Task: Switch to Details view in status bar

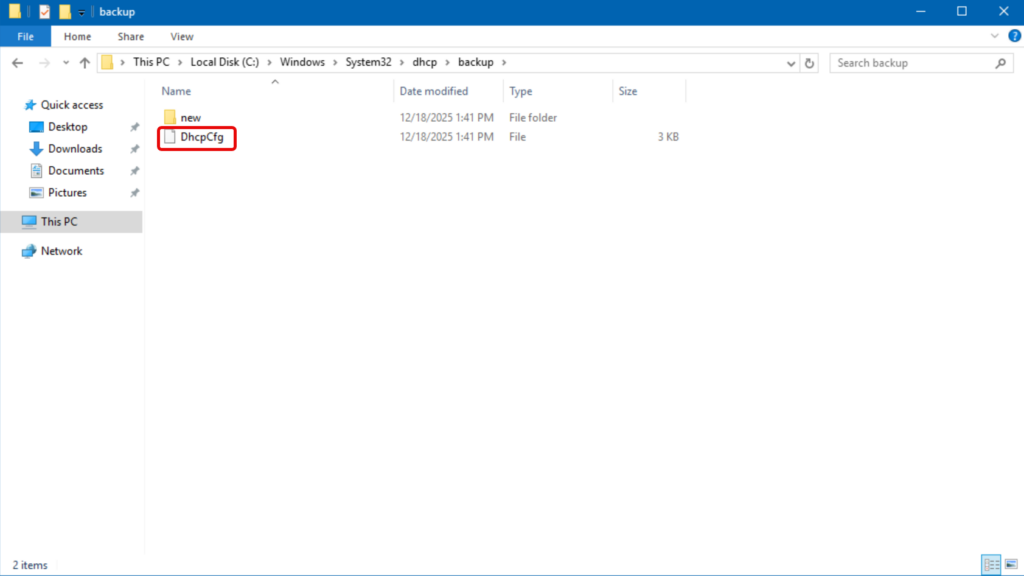Action: coord(991,564)
